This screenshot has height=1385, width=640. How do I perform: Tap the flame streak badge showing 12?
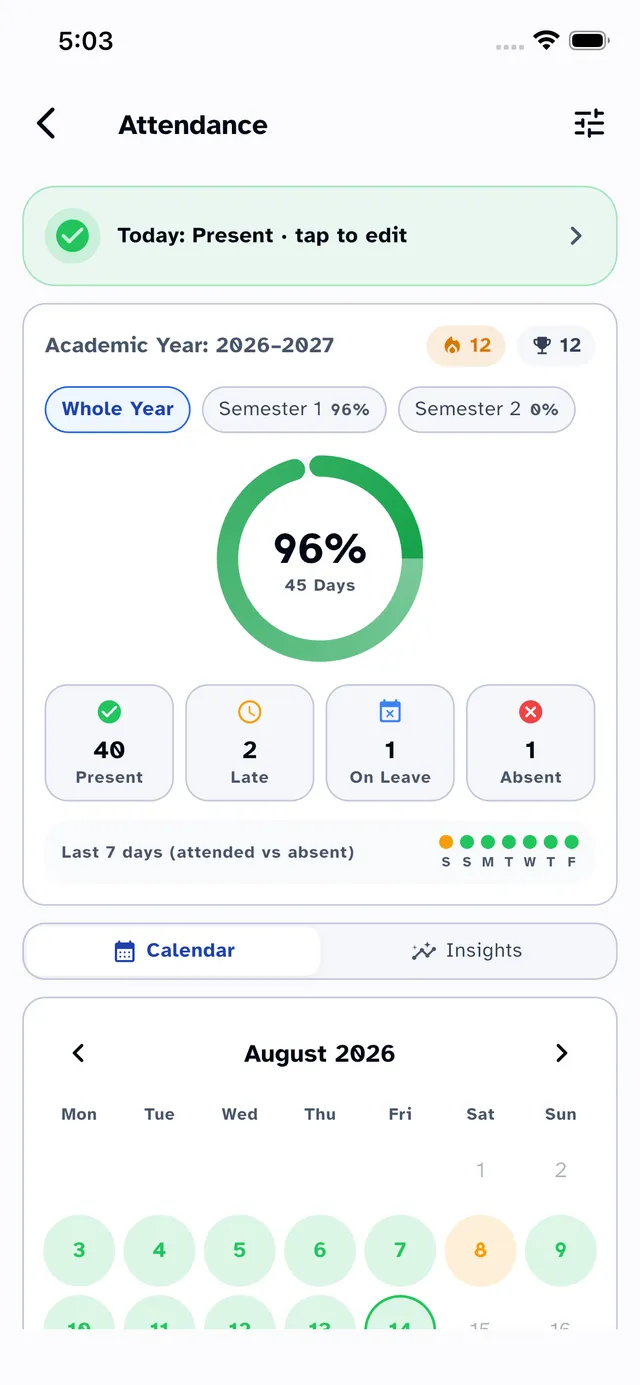[x=466, y=345]
